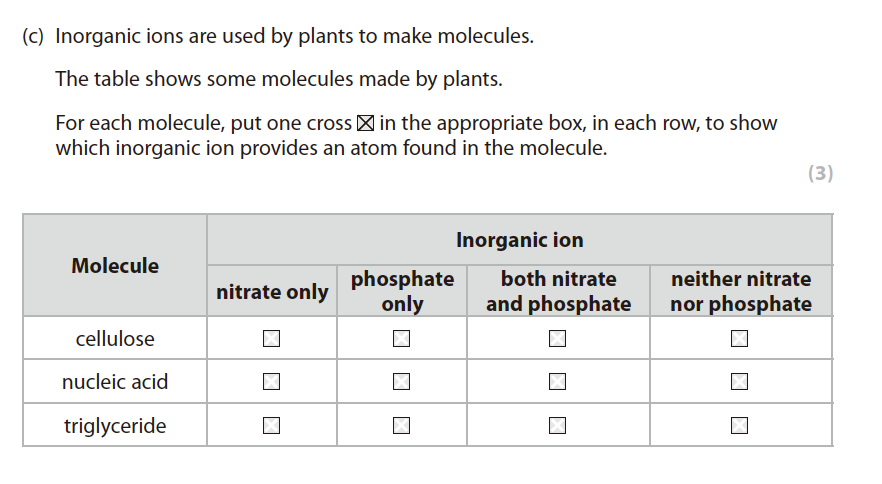This screenshot has width=882, height=484.
Task: Click the Inorganic ion table header
Action: click(x=519, y=240)
